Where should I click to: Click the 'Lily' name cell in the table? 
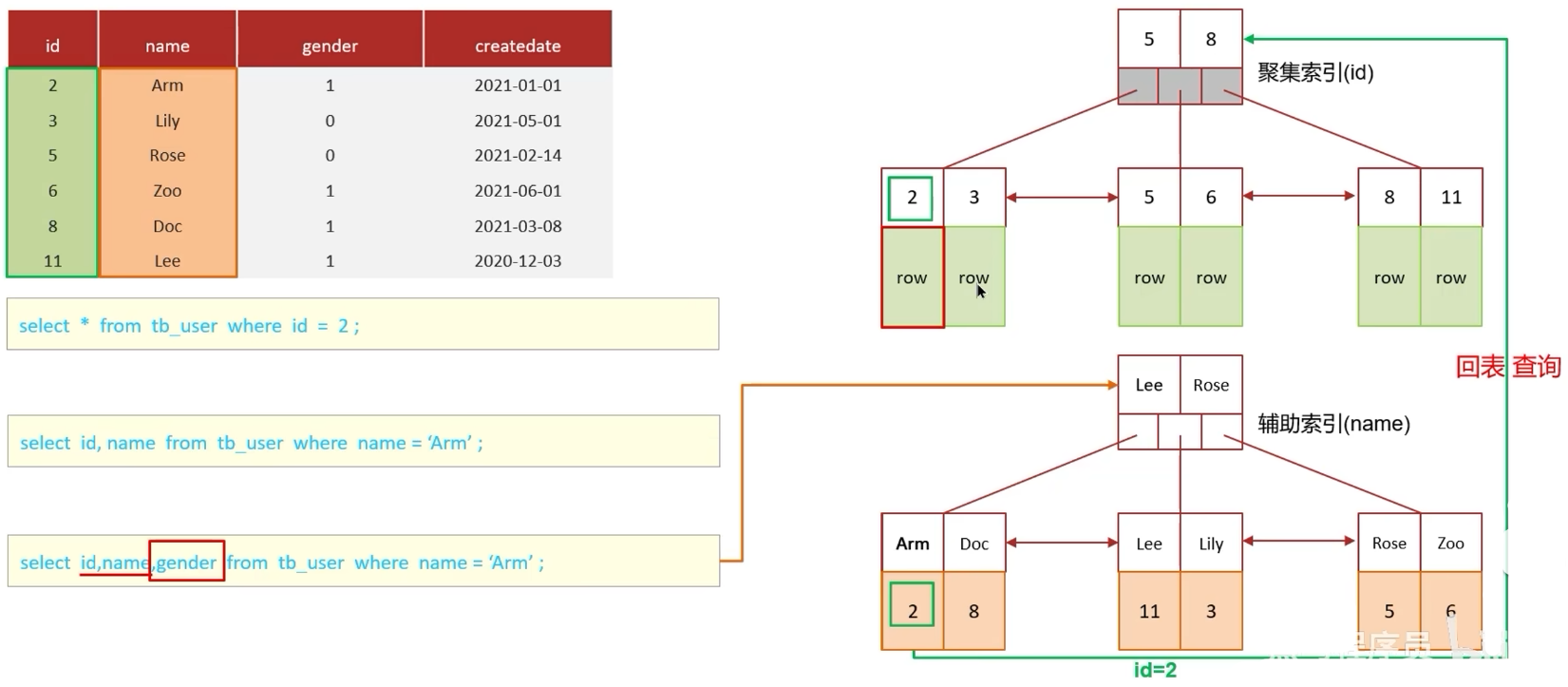tap(167, 121)
